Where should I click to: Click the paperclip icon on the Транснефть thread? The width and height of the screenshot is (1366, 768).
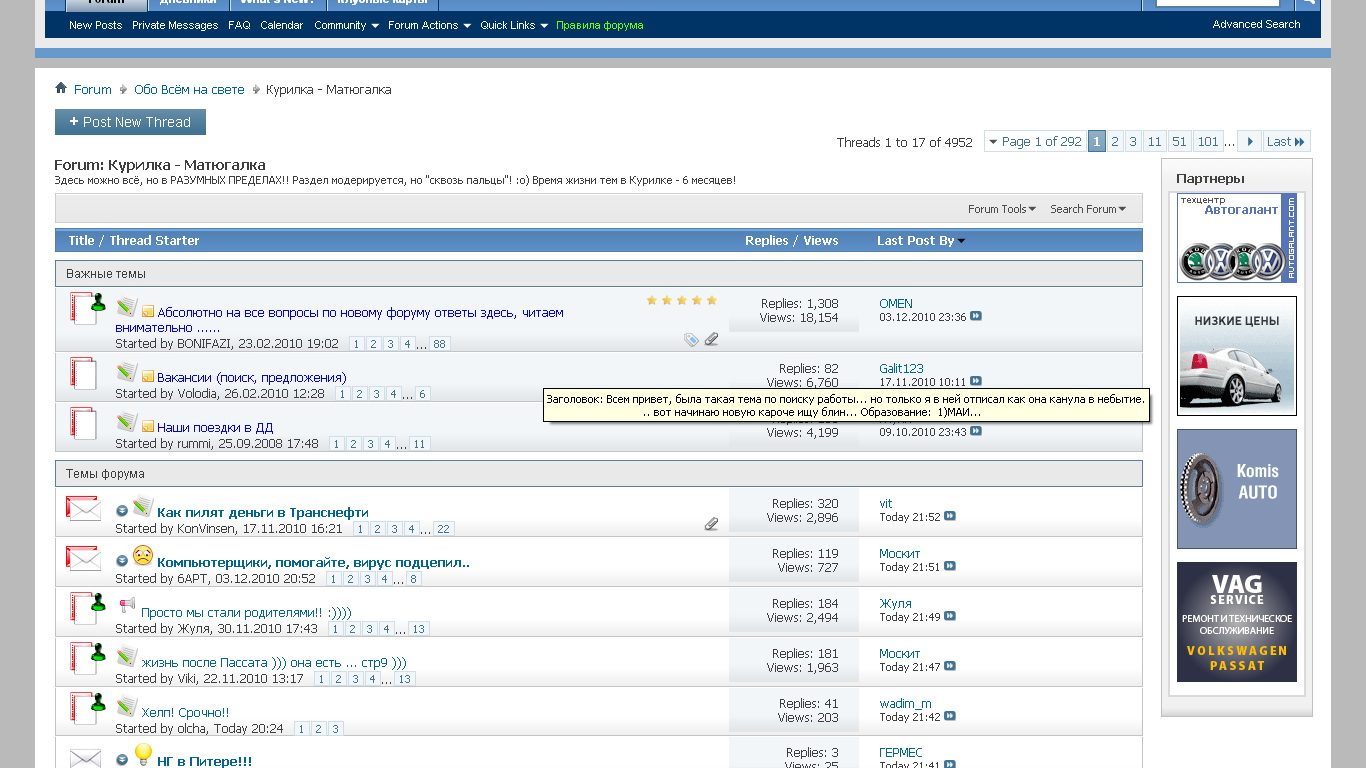[x=711, y=524]
